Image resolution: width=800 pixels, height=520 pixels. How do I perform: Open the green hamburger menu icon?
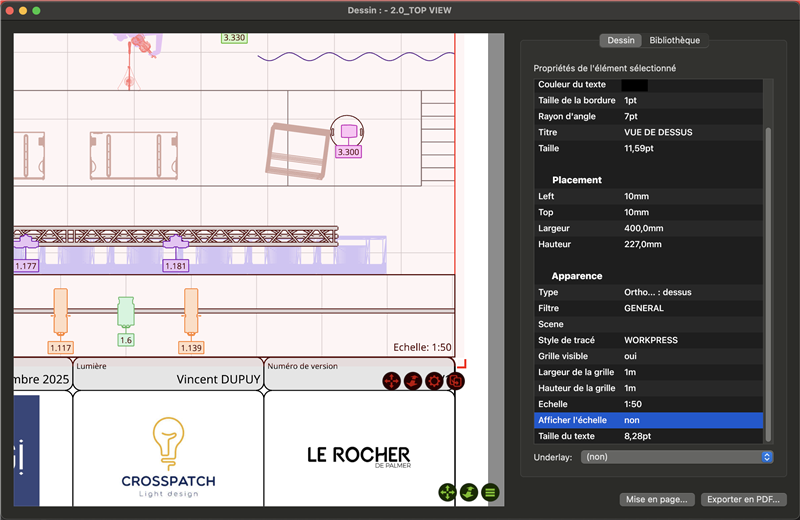click(489, 492)
